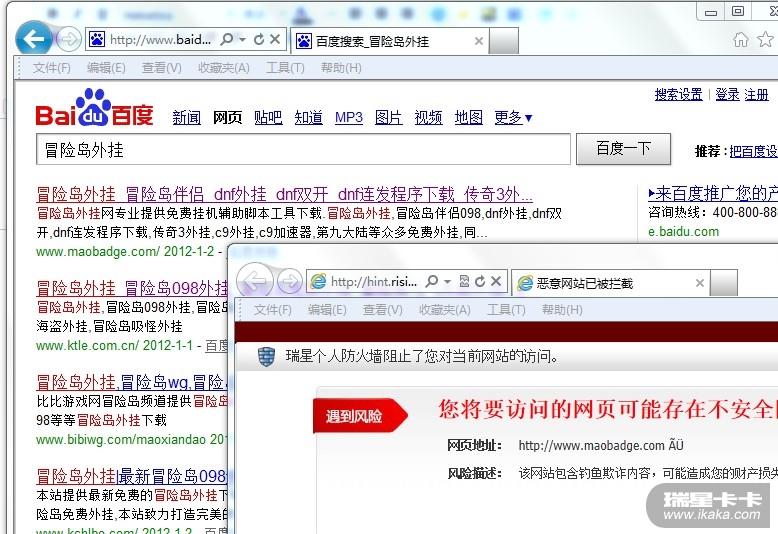The height and width of the screenshot is (534, 778).
Task: Open new tab in blocked-site window
Action: coord(723,283)
